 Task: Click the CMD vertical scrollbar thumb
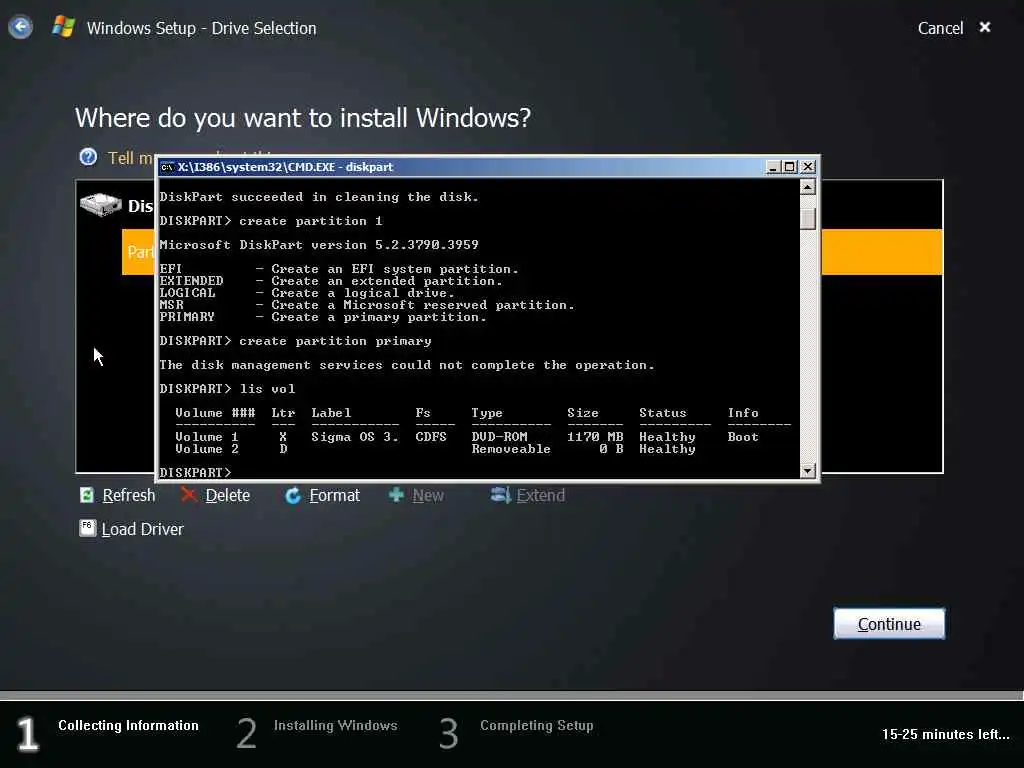808,219
